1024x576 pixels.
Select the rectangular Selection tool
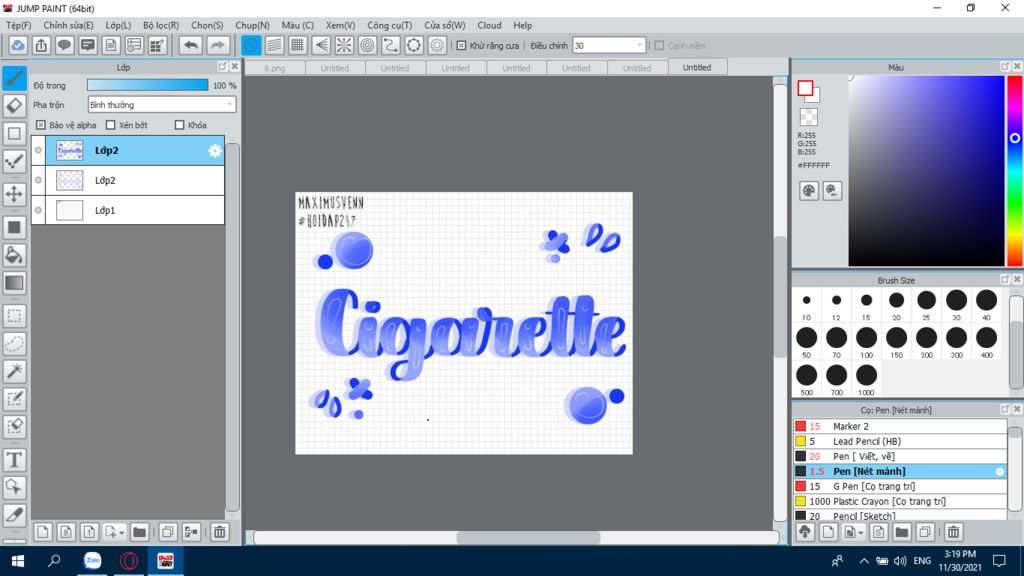[14, 316]
